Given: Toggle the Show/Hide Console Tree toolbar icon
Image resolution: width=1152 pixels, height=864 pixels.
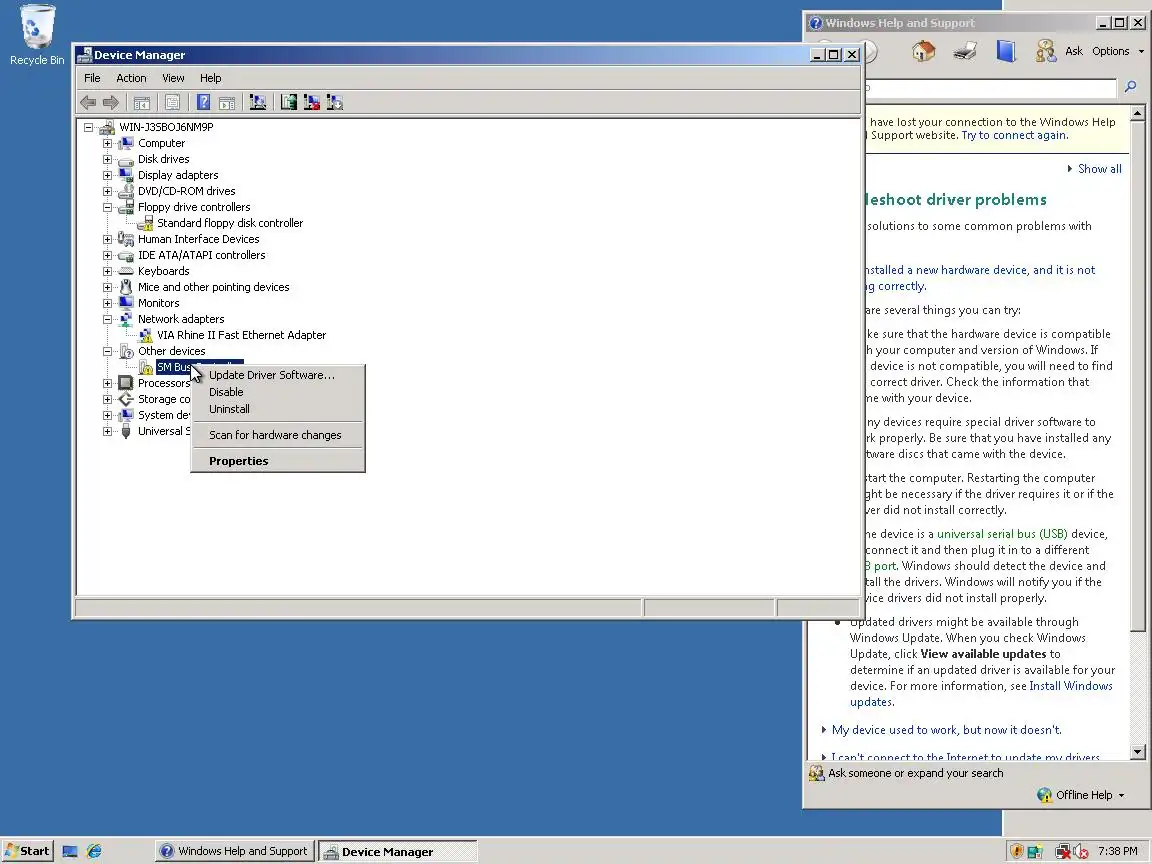Looking at the screenshot, I should coord(142,103).
